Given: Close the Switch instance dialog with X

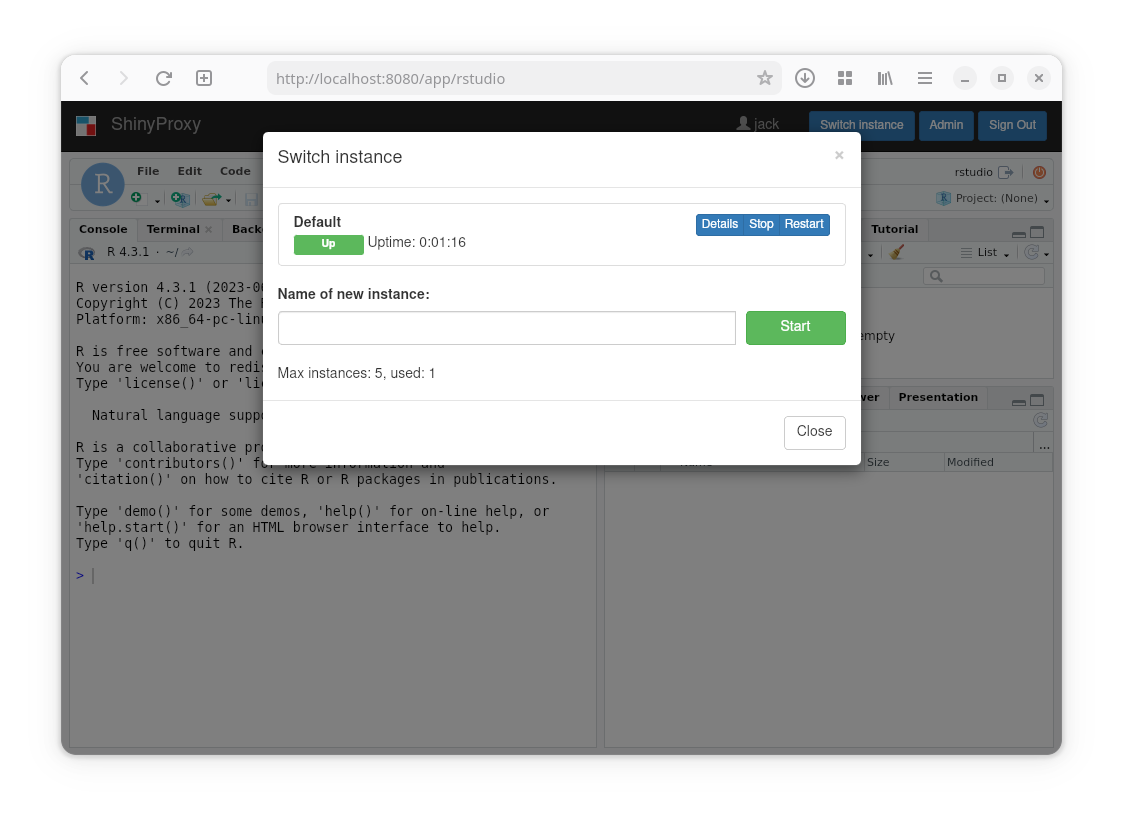Looking at the screenshot, I should [839, 155].
